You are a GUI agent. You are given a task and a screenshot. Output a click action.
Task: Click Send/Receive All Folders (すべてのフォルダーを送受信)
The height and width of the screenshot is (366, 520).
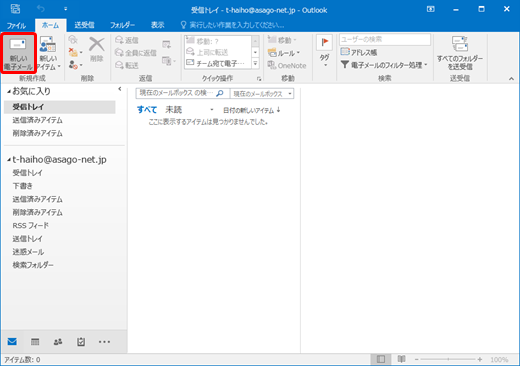(x=460, y=53)
